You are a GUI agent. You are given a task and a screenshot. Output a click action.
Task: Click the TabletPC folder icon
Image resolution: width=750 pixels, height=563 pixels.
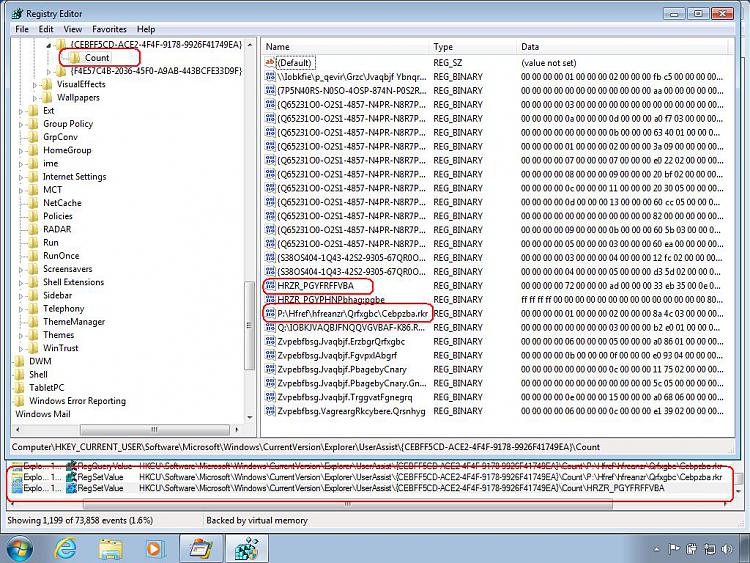[19, 387]
